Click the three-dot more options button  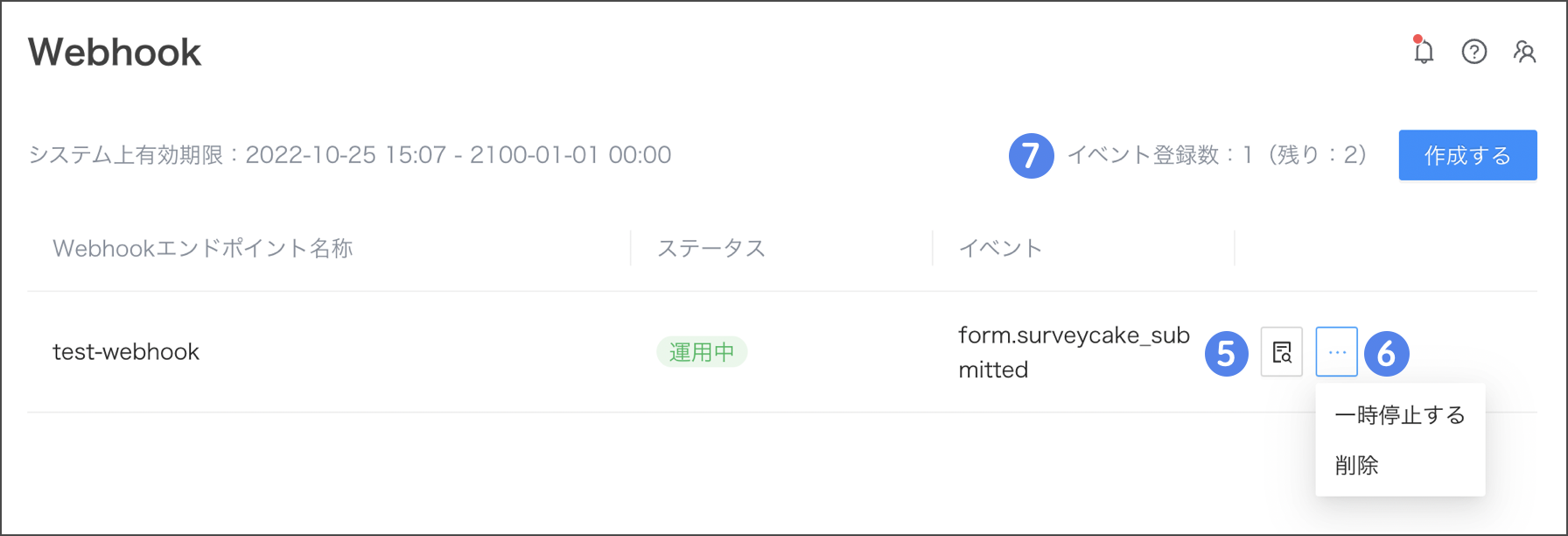pyautogui.click(x=1336, y=352)
